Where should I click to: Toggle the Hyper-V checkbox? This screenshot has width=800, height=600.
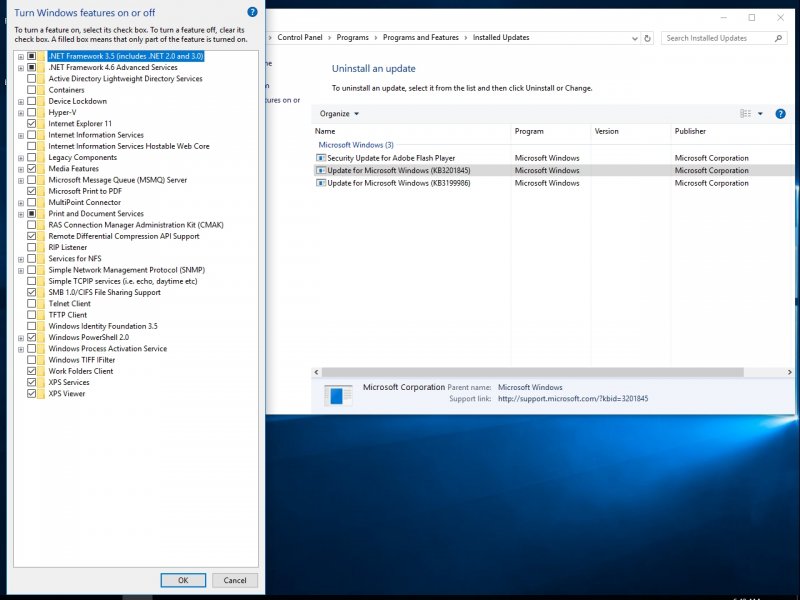point(32,112)
